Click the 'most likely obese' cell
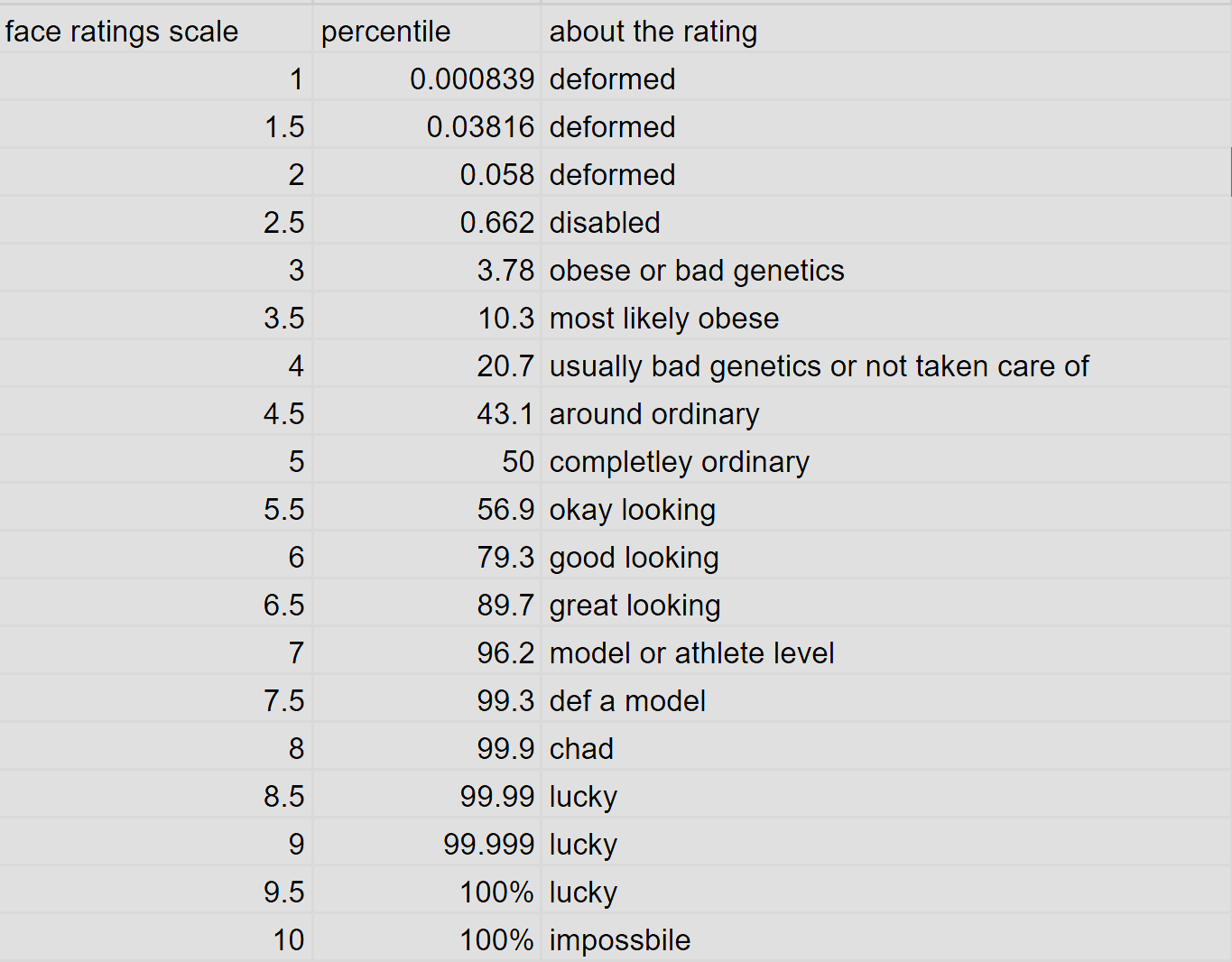The height and width of the screenshot is (962, 1232). tap(664, 319)
